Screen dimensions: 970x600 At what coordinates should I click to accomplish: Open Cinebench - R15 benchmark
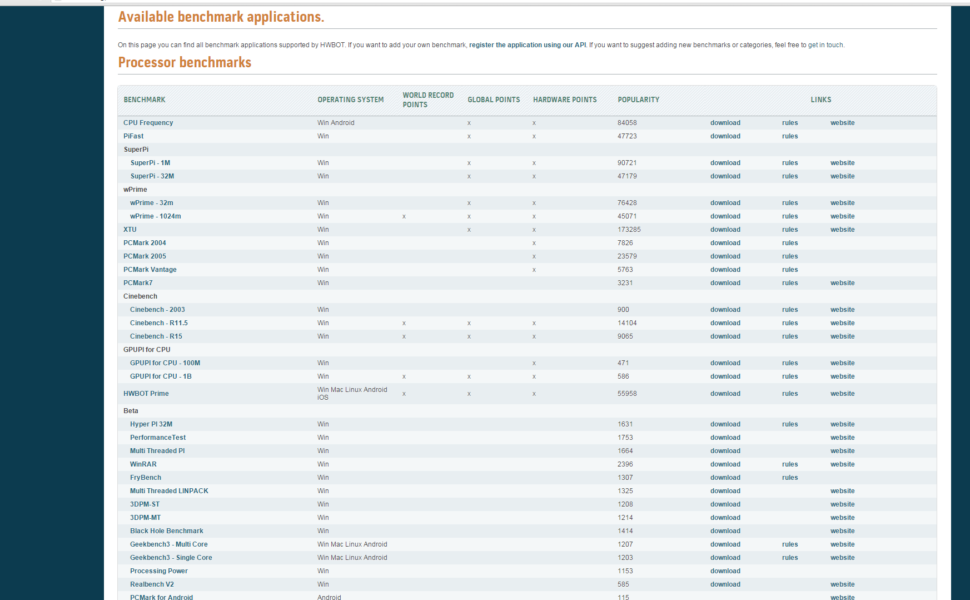(x=156, y=336)
